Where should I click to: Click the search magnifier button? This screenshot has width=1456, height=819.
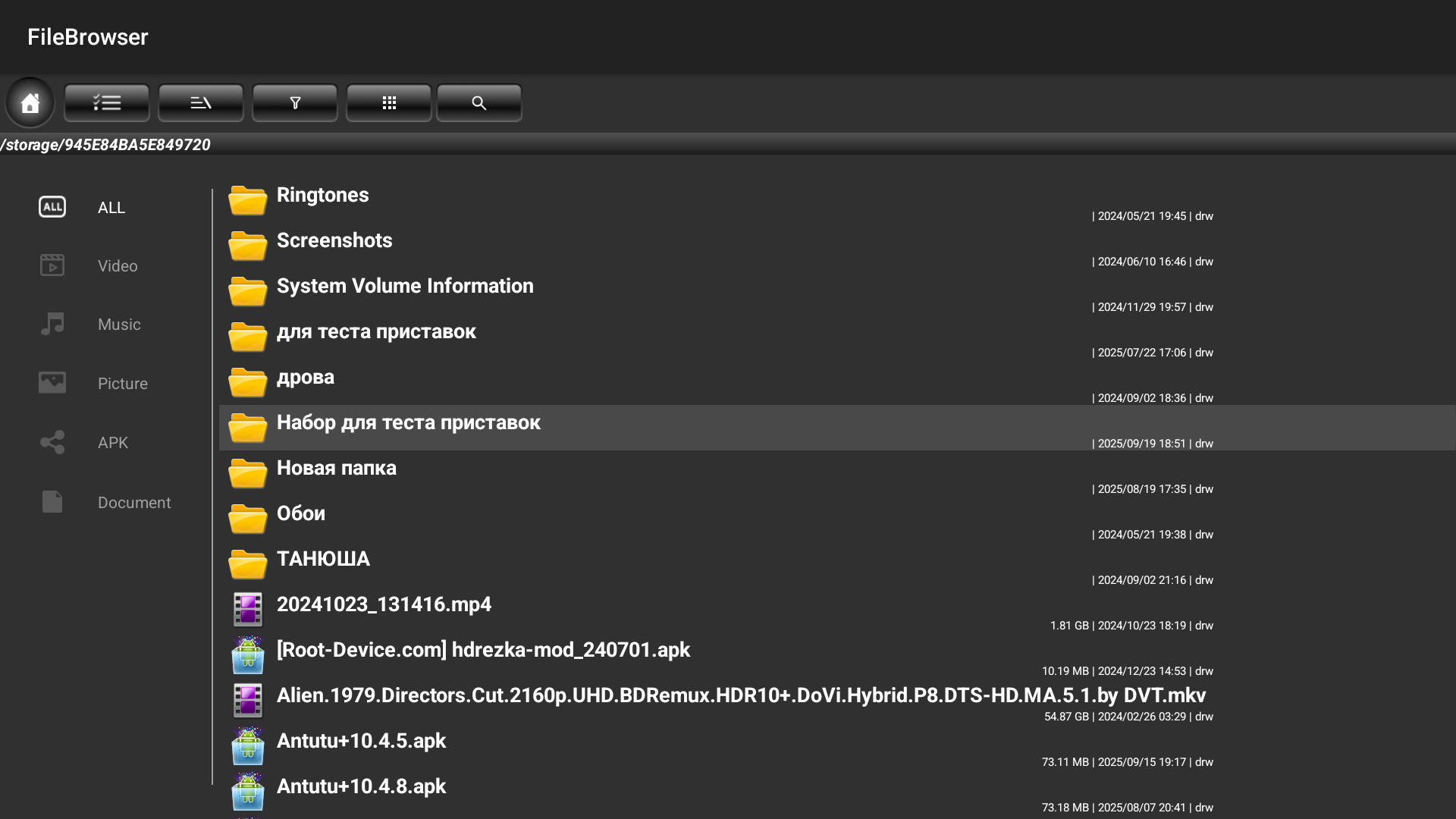point(479,102)
